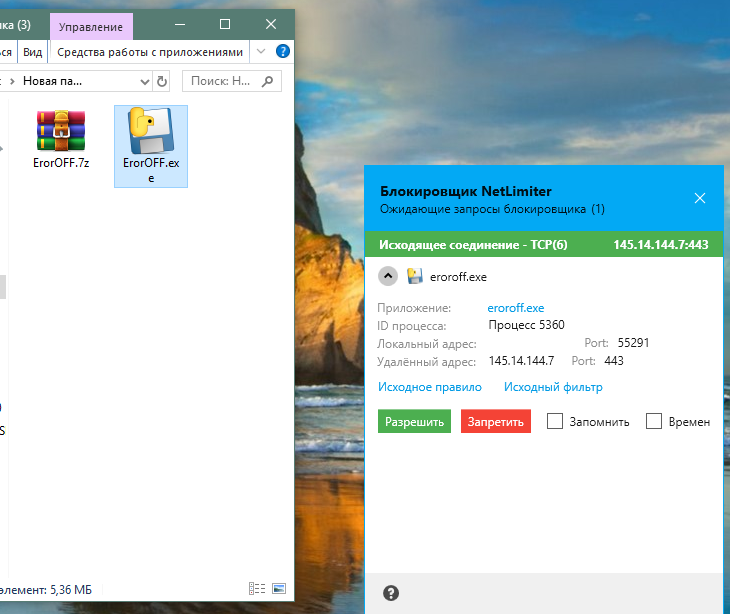Open the eroroff.exe application link
Viewport: 730px width, 614px height.
click(x=516, y=308)
